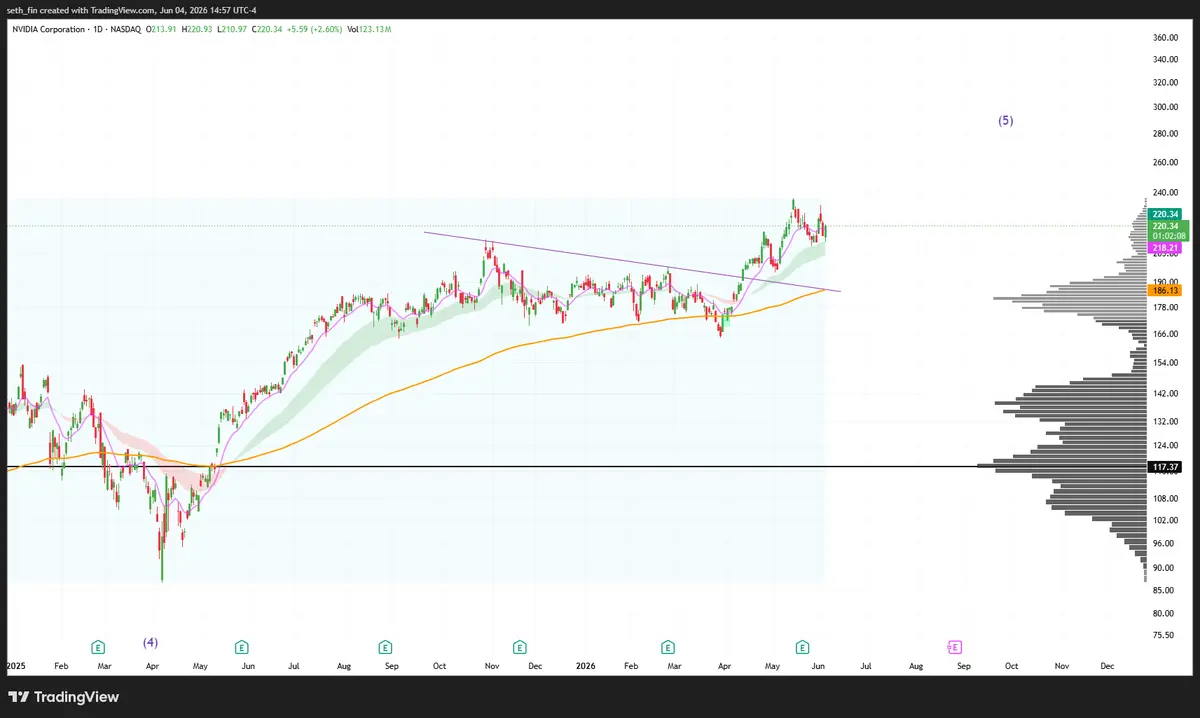Click the 01:02:08 bar countdown label
1200x718 pixels.
pos(1166,236)
